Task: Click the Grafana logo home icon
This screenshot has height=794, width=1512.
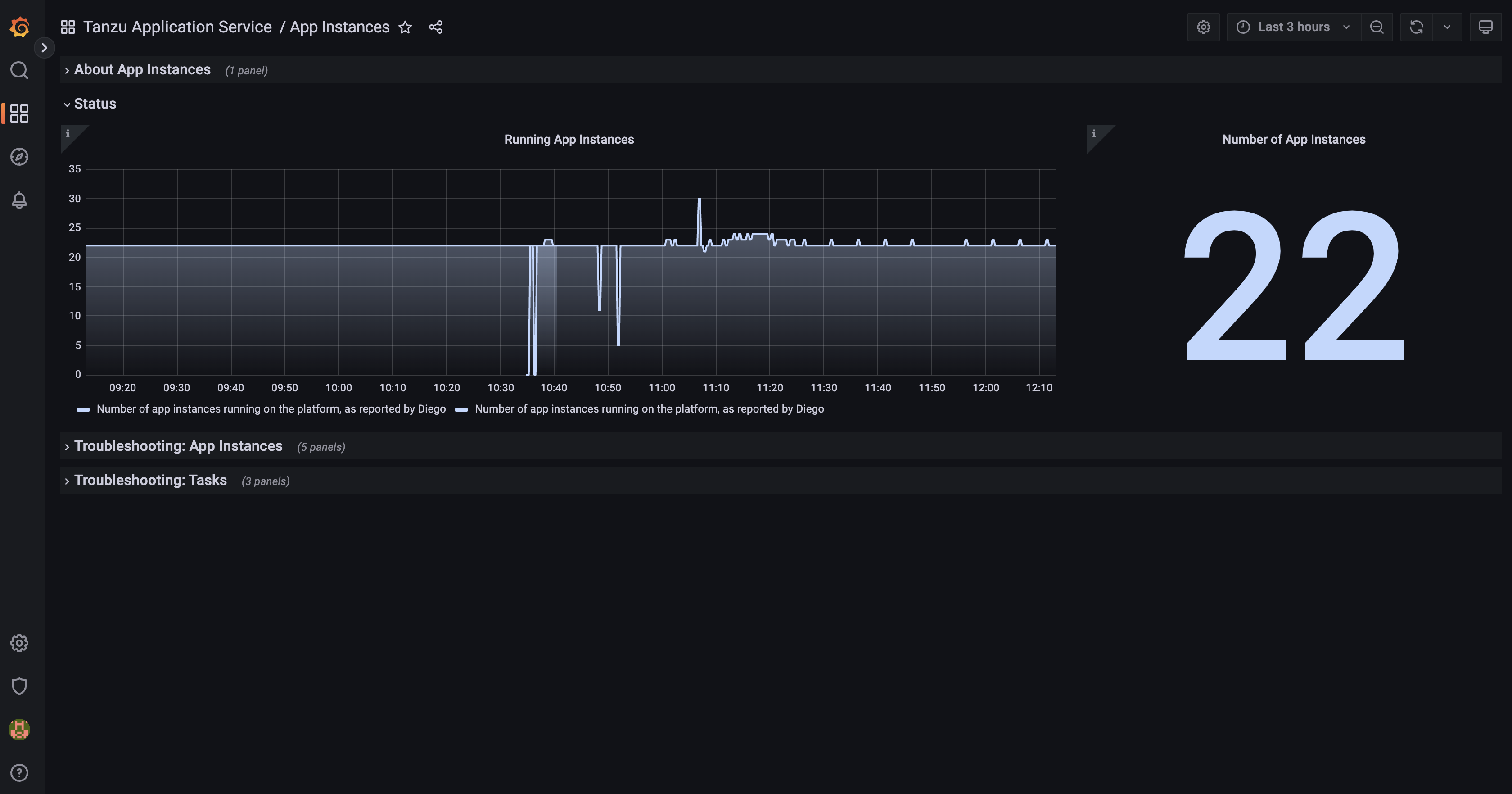Action: coord(19,27)
